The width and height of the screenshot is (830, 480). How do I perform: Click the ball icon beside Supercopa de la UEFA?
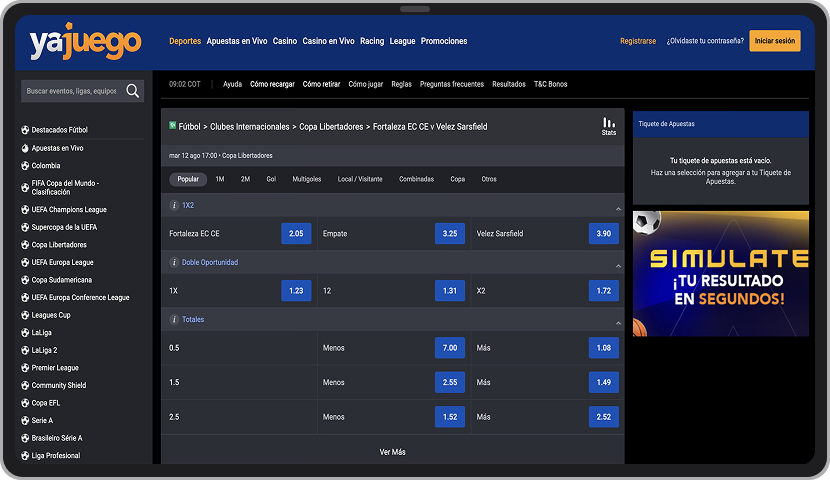tap(25, 227)
